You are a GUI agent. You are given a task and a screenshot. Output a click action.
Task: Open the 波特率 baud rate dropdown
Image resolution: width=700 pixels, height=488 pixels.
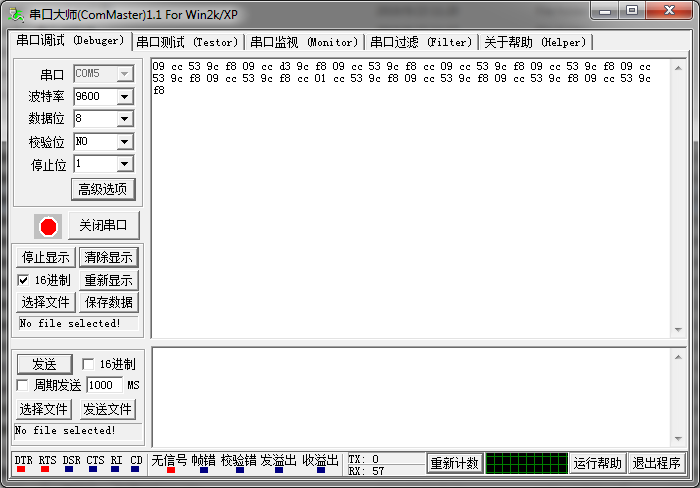pyautogui.click(x=124, y=97)
